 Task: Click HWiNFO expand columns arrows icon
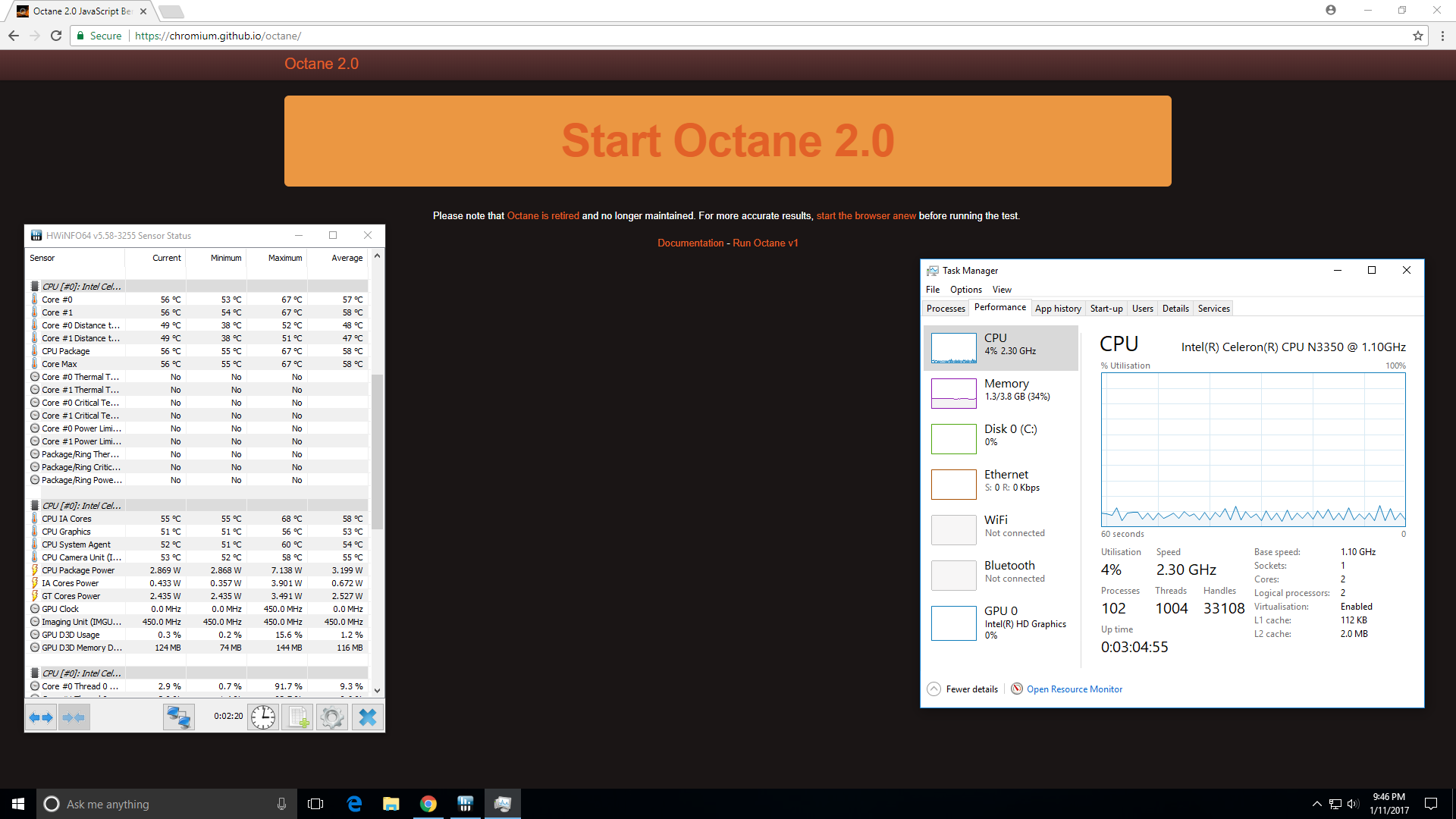pyautogui.click(x=41, y=717)
